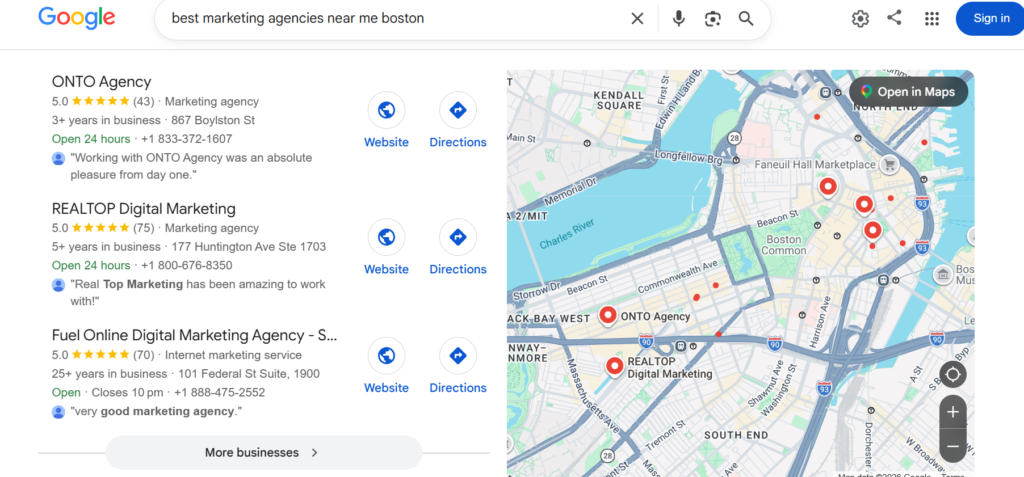This screenshot has width=1024, height=477.
Task: Click ONTO Agency phone number +1 833-372-1607
Action: [186, 139]
